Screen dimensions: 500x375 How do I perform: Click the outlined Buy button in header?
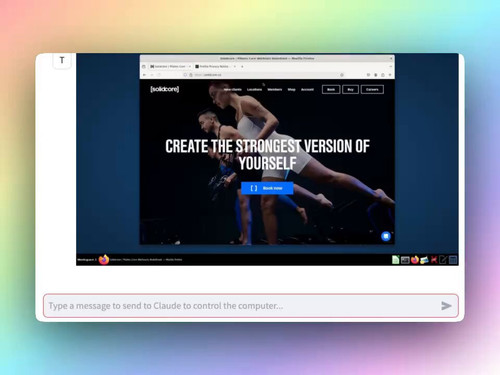point(350,89)
